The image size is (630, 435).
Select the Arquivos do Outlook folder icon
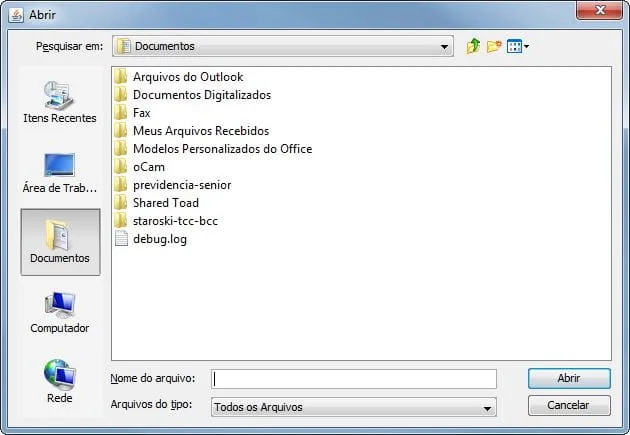pyautogui.click(x=121, y=76)
